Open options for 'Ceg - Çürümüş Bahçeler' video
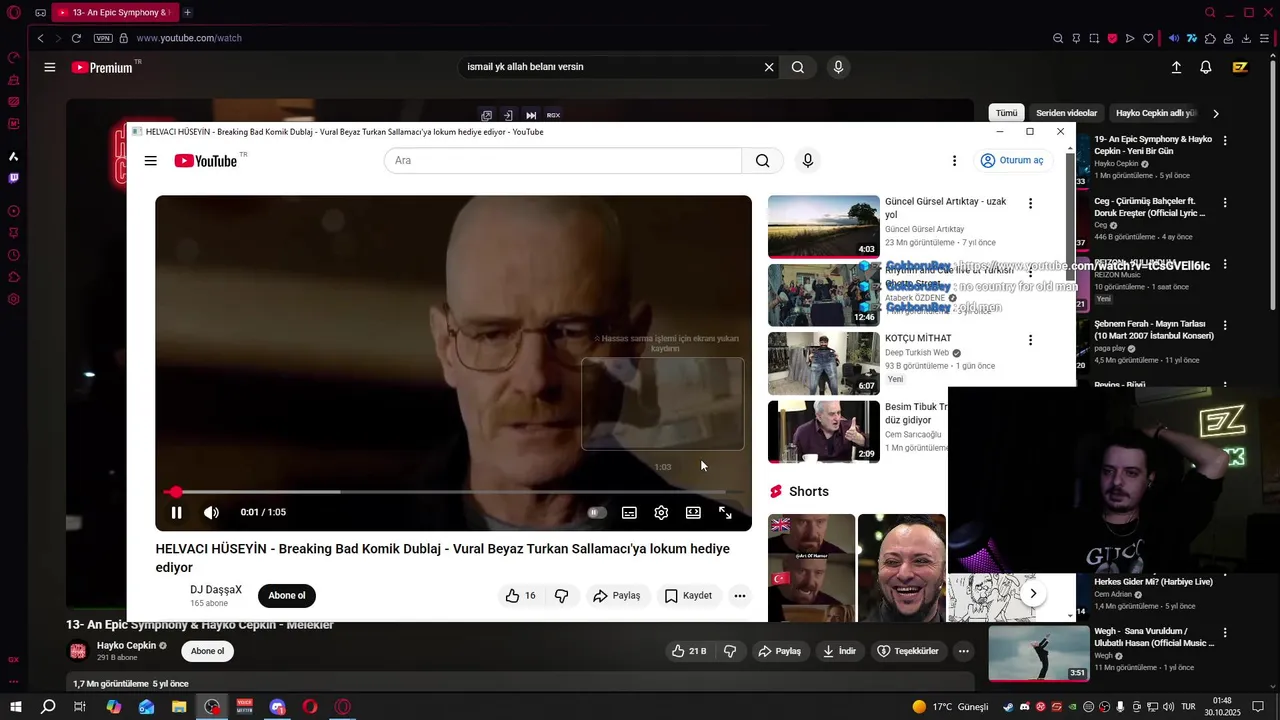This screenshot has height=720, width=1280. pyautogui.click(x=1225, y=202)
